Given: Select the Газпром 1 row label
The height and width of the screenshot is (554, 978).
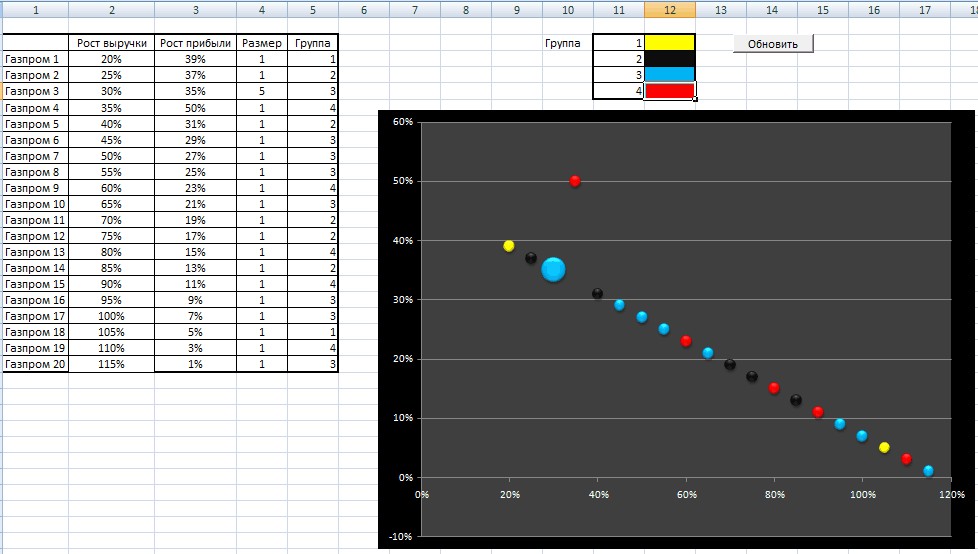Looking at the screenshot, I should 36,59.
